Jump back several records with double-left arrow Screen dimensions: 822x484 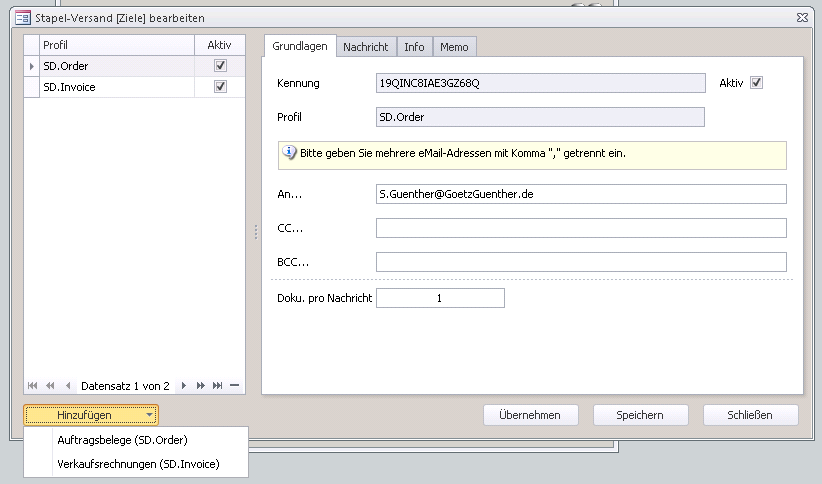point(50,385)
